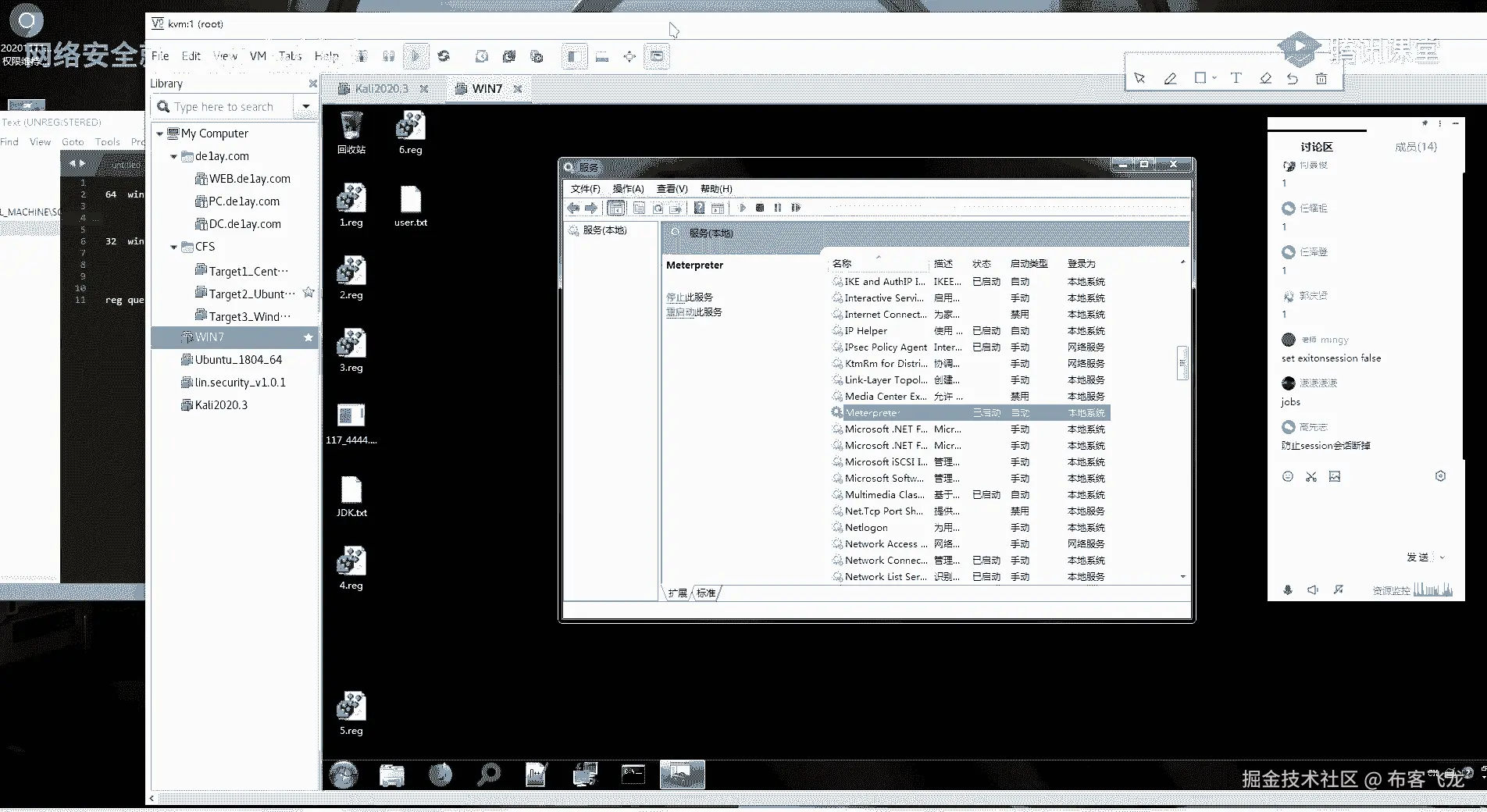This screenshot has height=812, width=1487.
Task: Select DC.delay.com in the Library
Action: point(237,224)
